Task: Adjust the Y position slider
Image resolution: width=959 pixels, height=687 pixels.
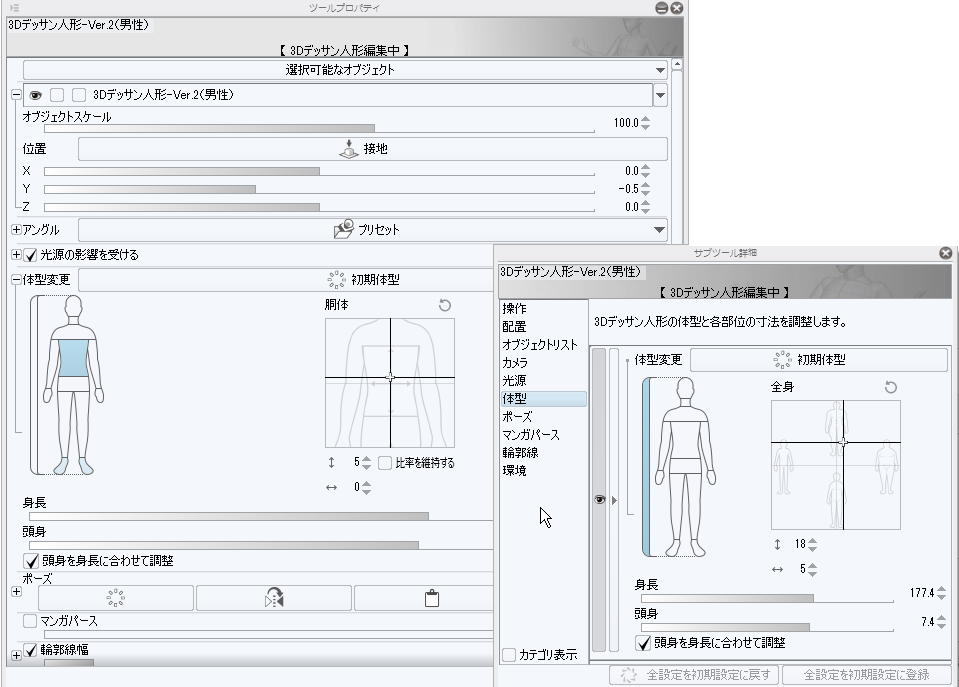Action: [x=319, y=189]
